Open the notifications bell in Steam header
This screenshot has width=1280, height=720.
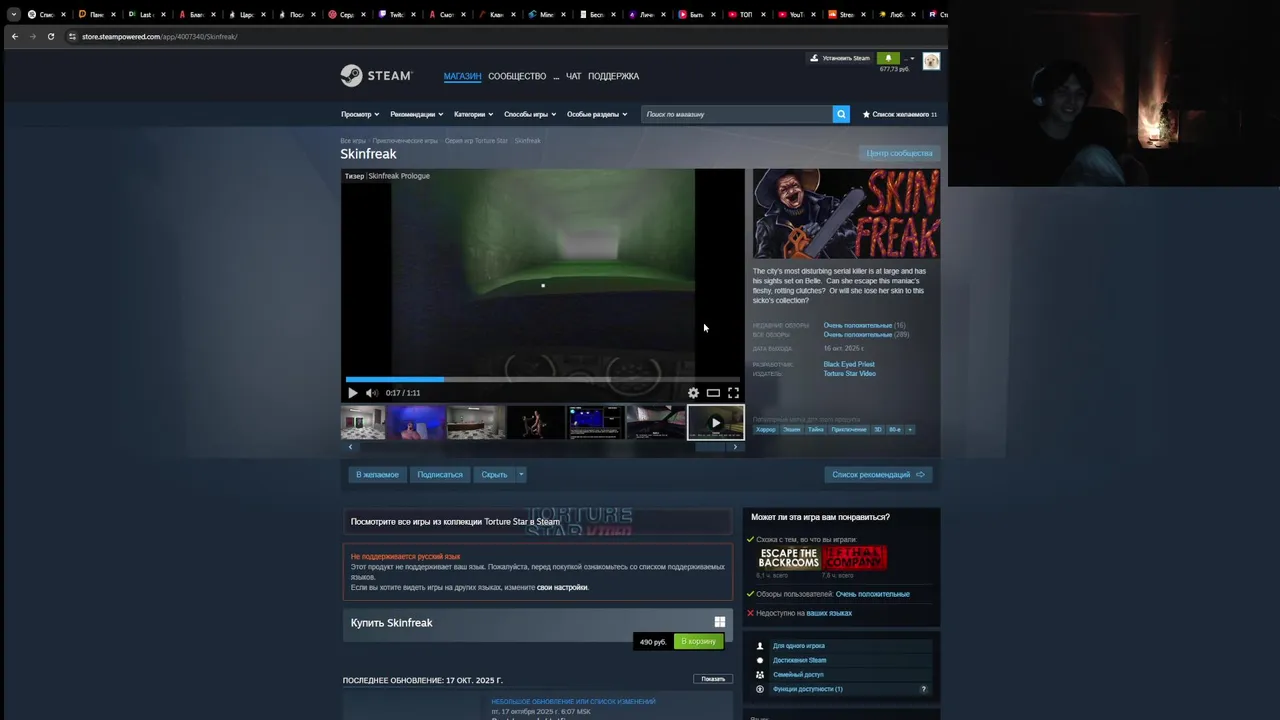coord(888,58)
